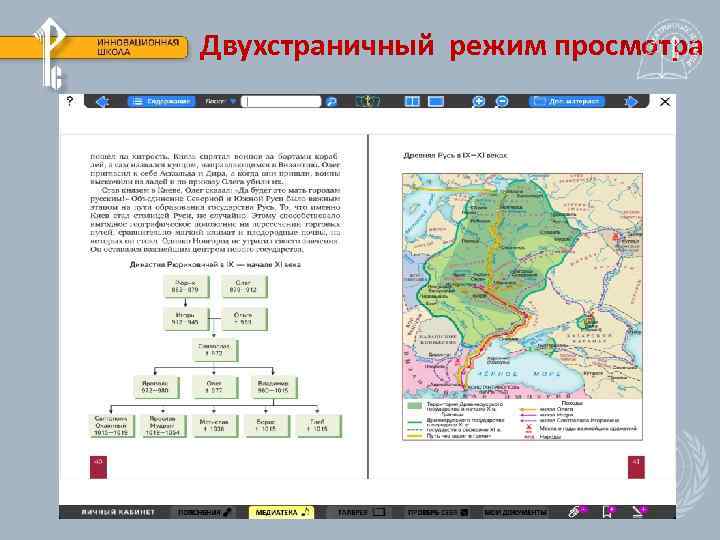Viewport: 720px width, 540px height.
Task: Click the Святослав box in dynasty chart
Action: pyautogui.click(x=214, y=350)
